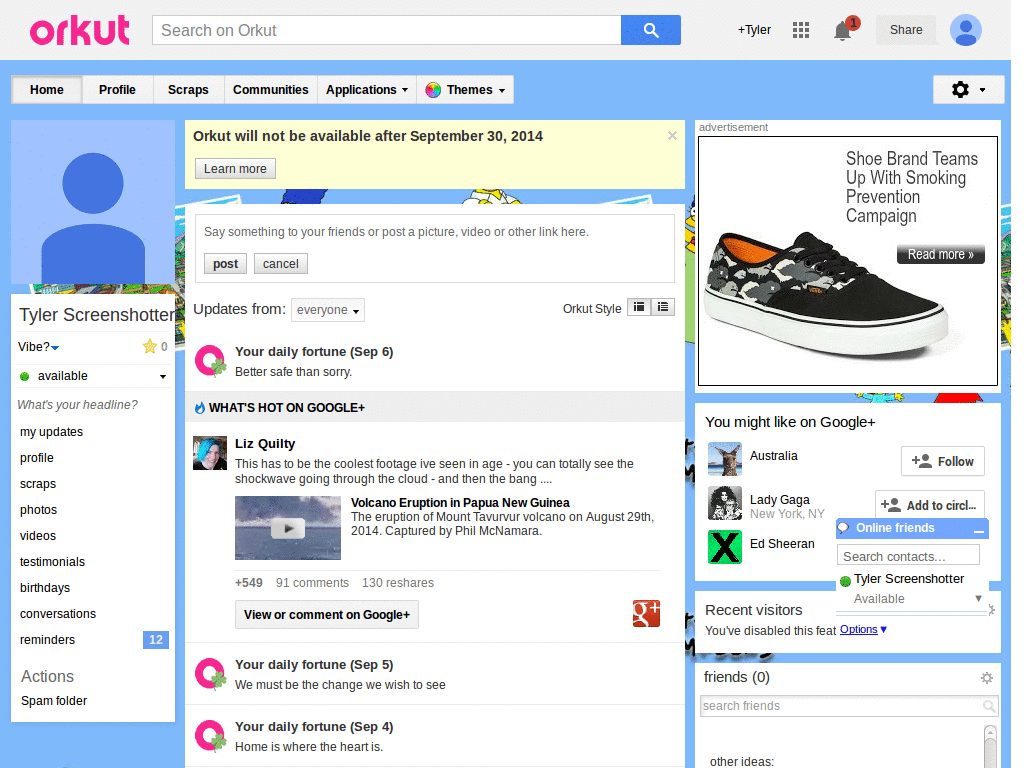
Task: Click the daily fortune Sep 4 icon
Action: click(210, 736)
